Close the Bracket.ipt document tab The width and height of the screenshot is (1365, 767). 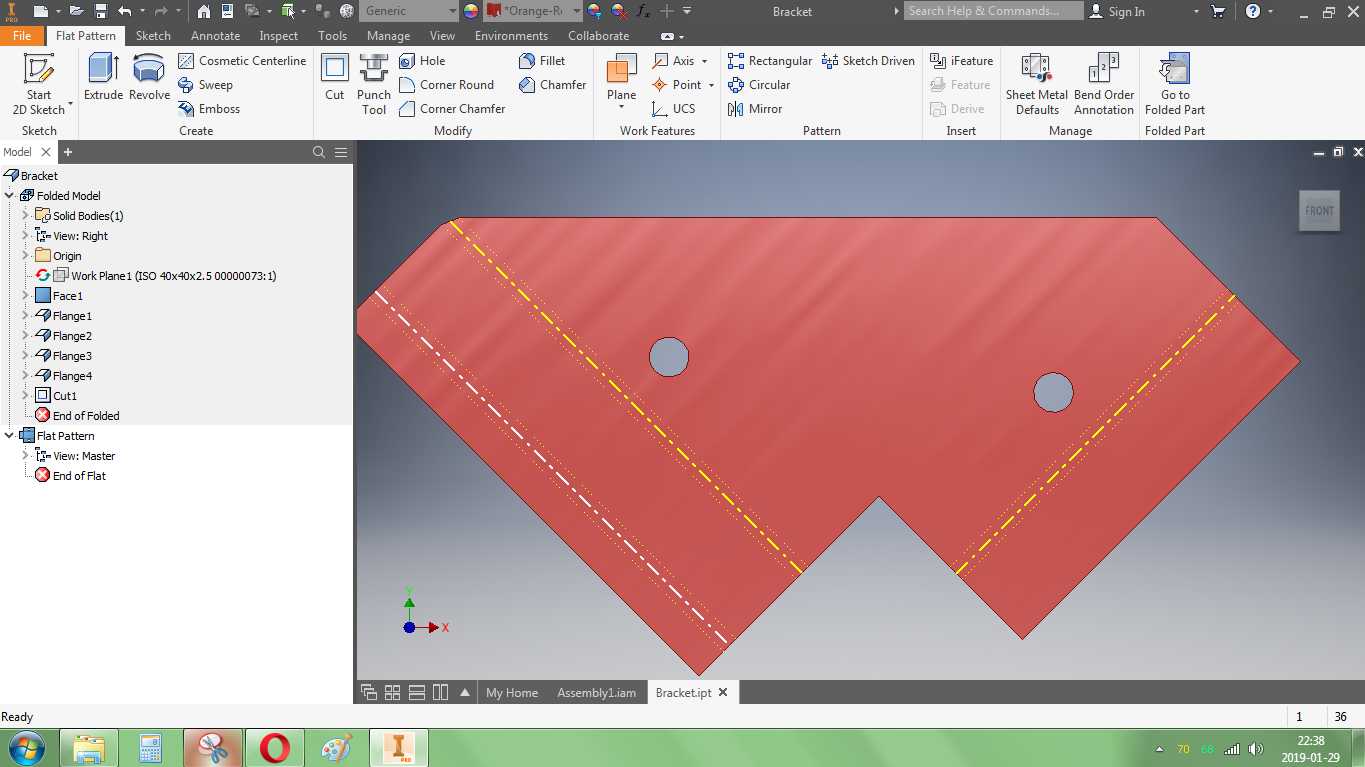coord(723,692)
